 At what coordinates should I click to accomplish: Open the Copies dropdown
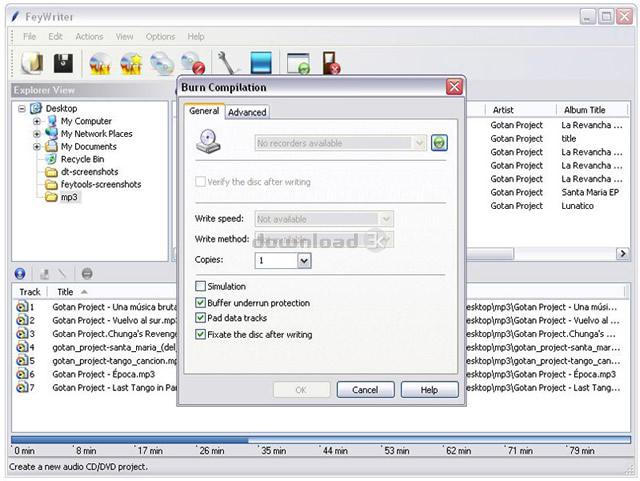click(304, 261)
